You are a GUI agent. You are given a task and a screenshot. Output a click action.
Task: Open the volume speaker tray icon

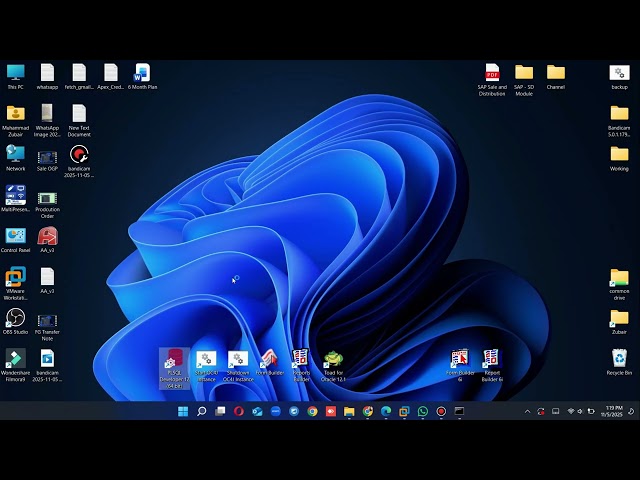(580, 411)
